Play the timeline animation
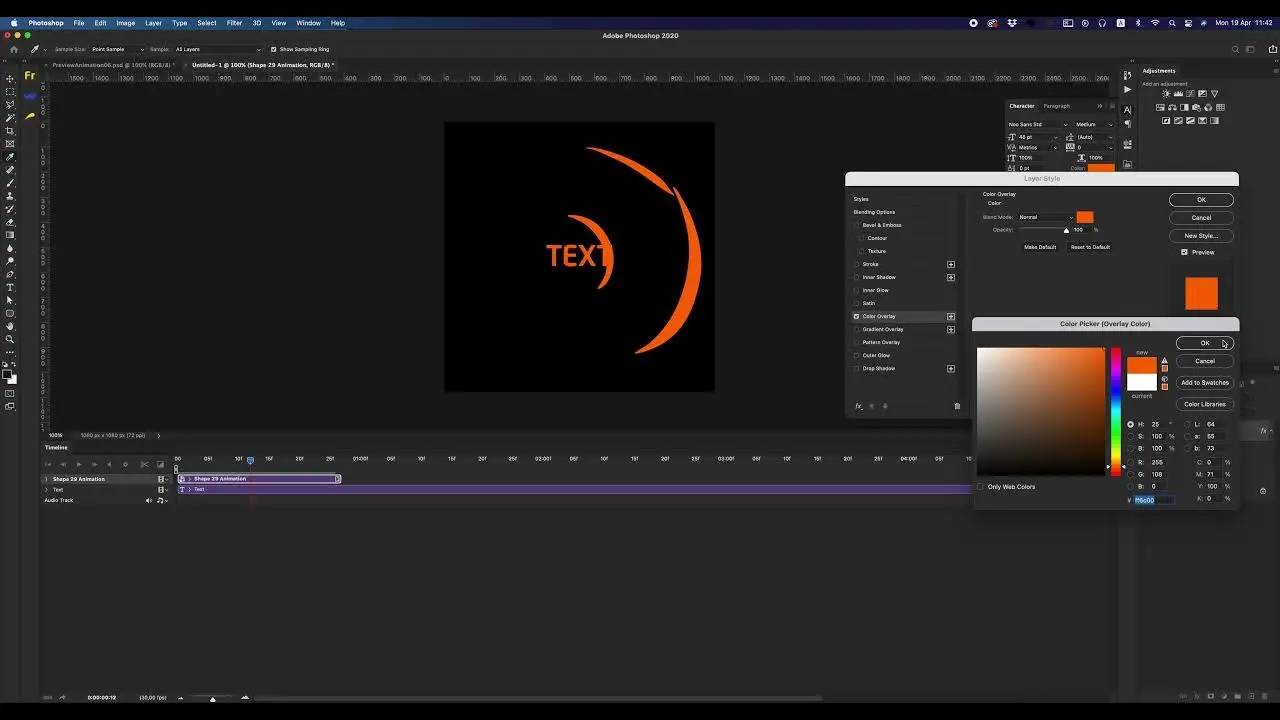Viewport: 1280px width, 720px height. pos(79,464)
